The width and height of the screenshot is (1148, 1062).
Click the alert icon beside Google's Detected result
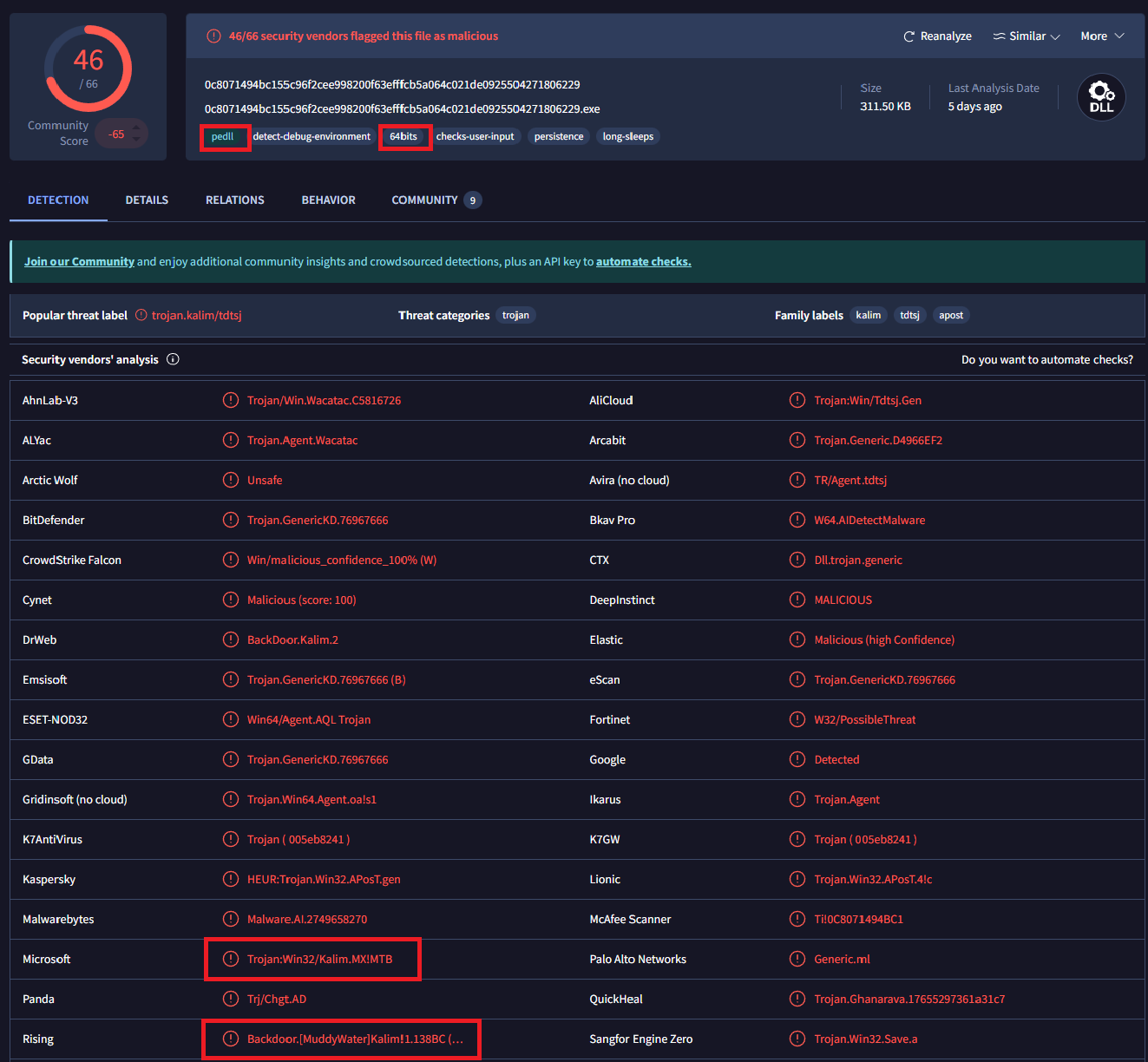tap(797, 759)
